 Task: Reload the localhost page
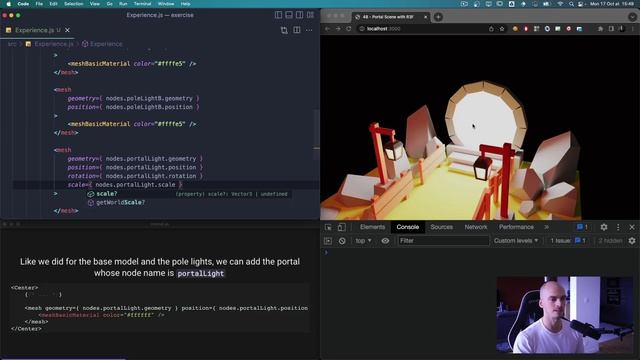coord(349,29)
